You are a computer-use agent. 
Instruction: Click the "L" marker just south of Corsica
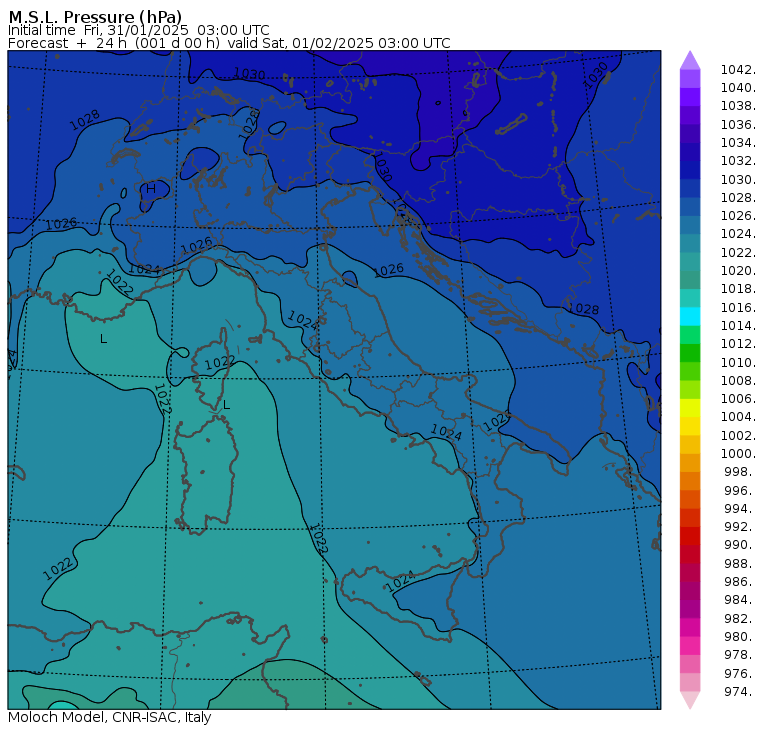[226, 405]
